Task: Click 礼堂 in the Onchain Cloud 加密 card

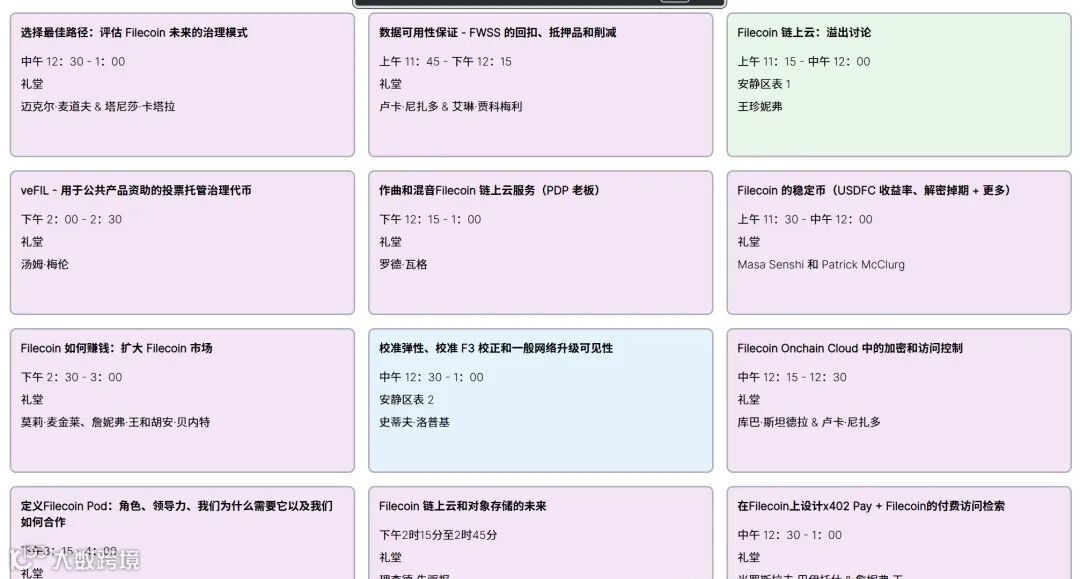Action: [x=749, y=399]
